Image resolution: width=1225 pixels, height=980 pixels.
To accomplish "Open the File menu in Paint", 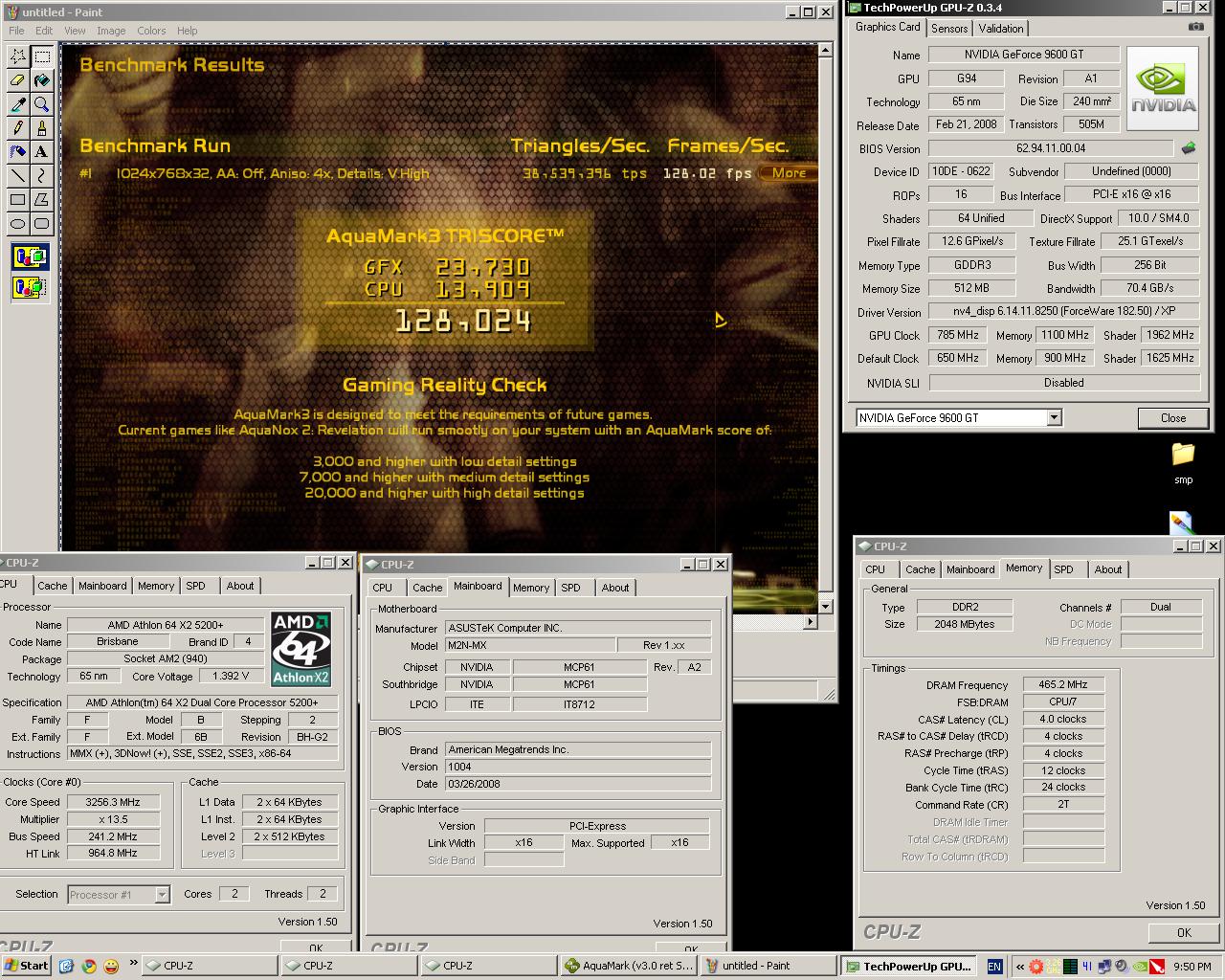I will click(x=16, y=31).
